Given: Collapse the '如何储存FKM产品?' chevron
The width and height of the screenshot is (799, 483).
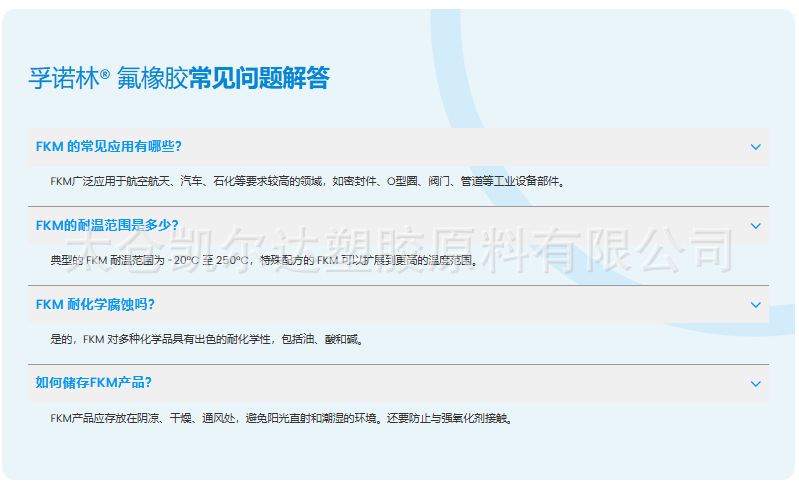Looking at the screenshot, I should (755, 384).
